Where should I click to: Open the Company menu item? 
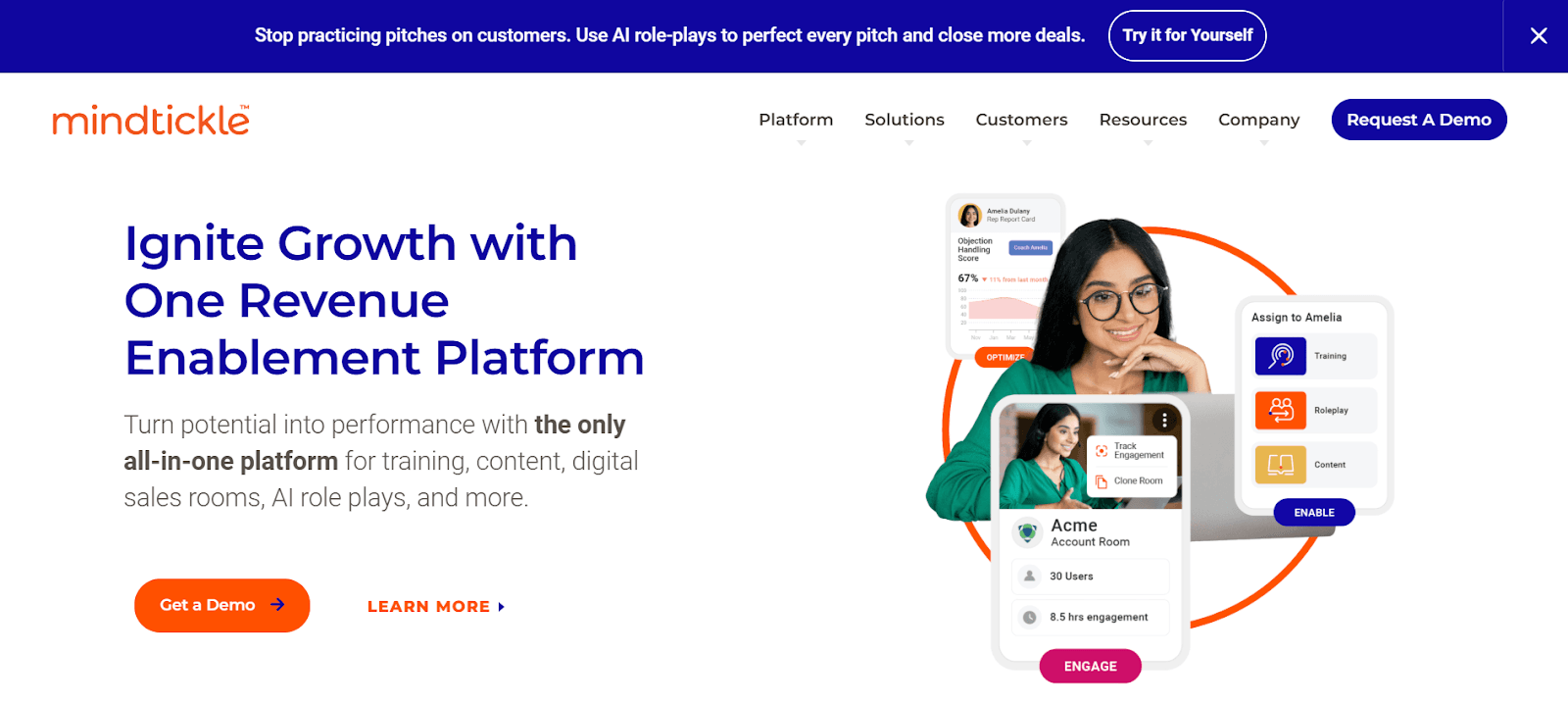tap(1258, 119)
